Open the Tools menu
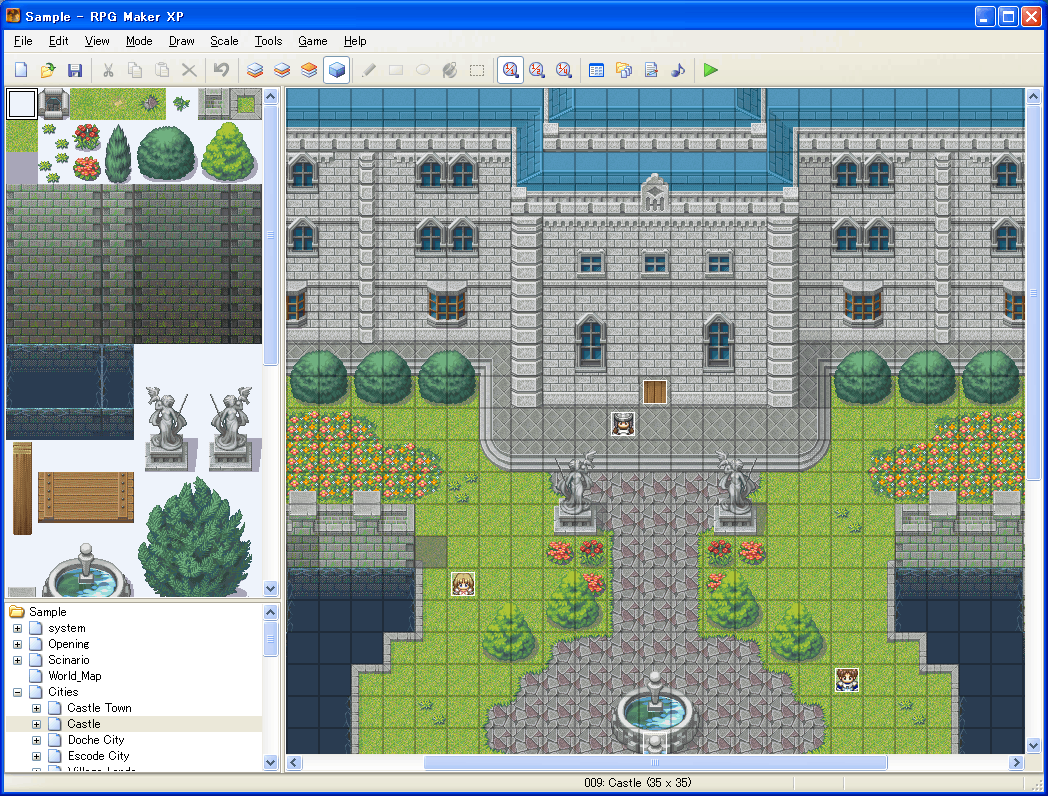The width and height of the screenshot is (1048, 796). (x=268, y=41)
